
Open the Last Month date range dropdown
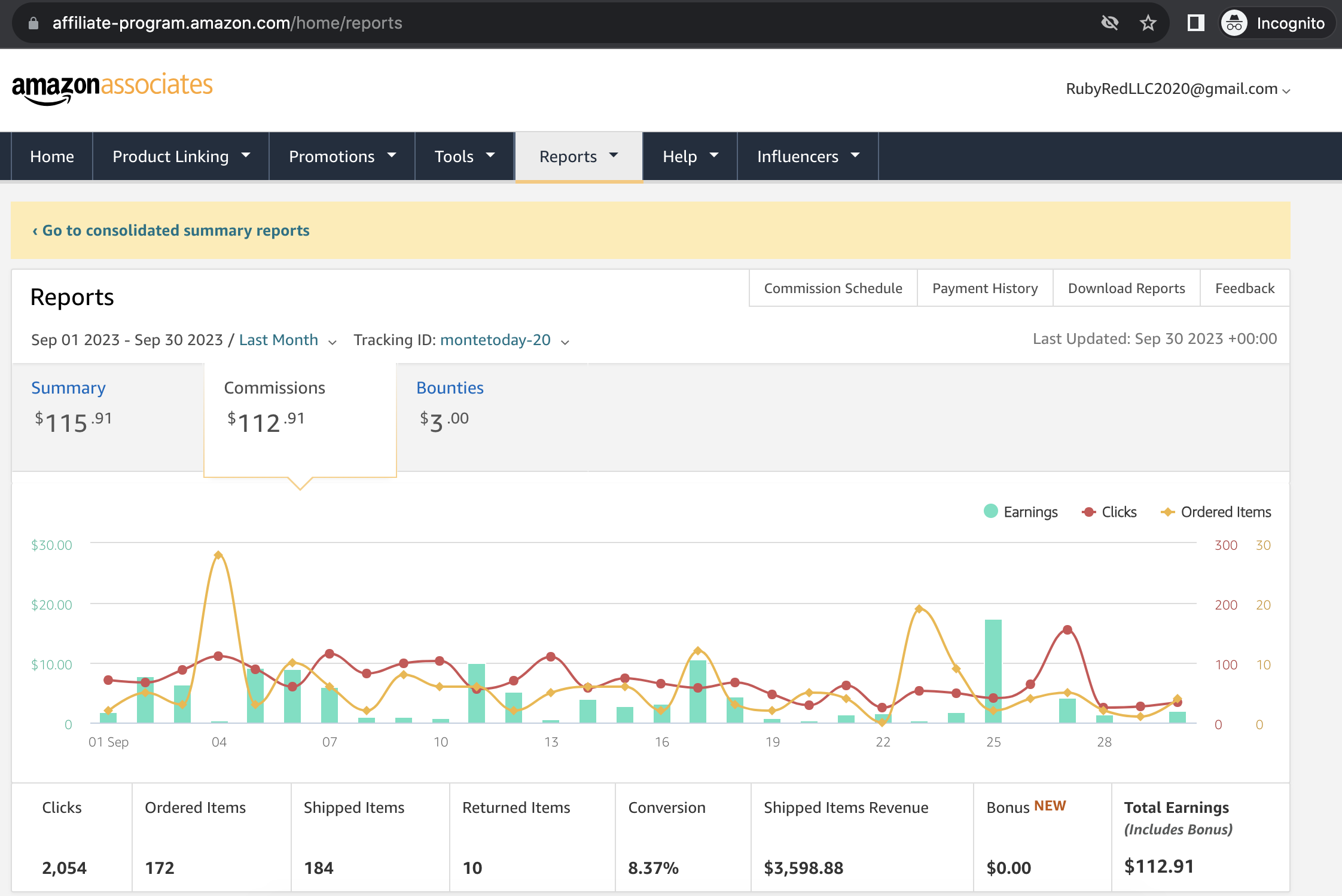288,340
